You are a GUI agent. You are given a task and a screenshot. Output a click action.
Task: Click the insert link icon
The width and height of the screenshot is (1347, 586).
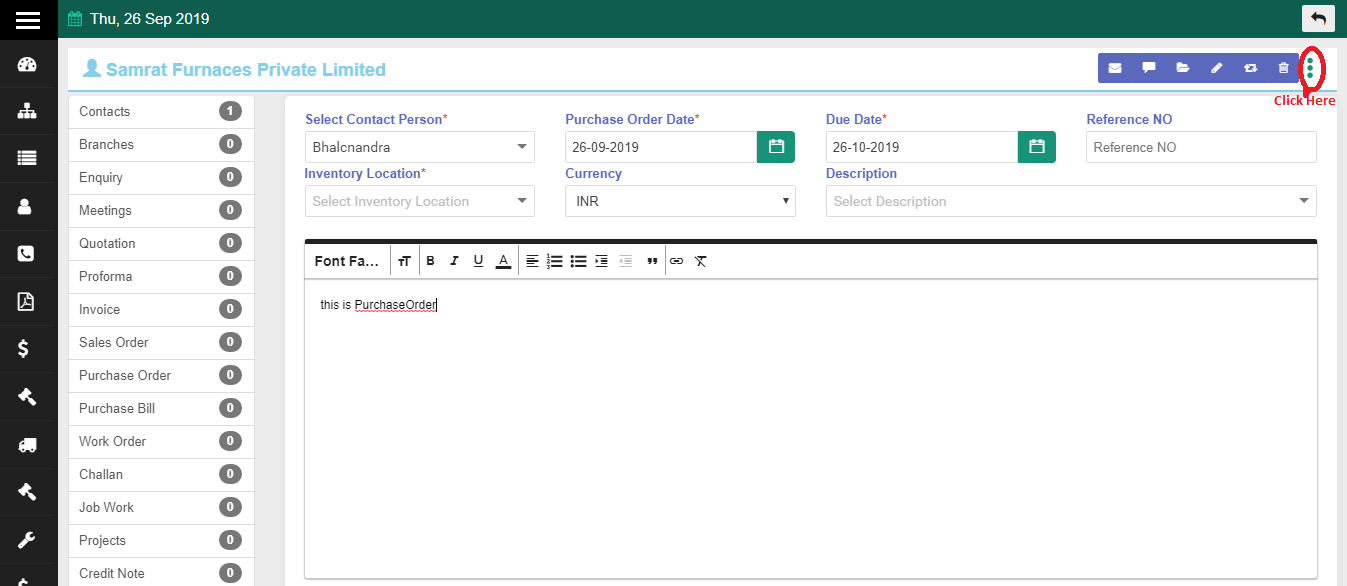(677, 261)
